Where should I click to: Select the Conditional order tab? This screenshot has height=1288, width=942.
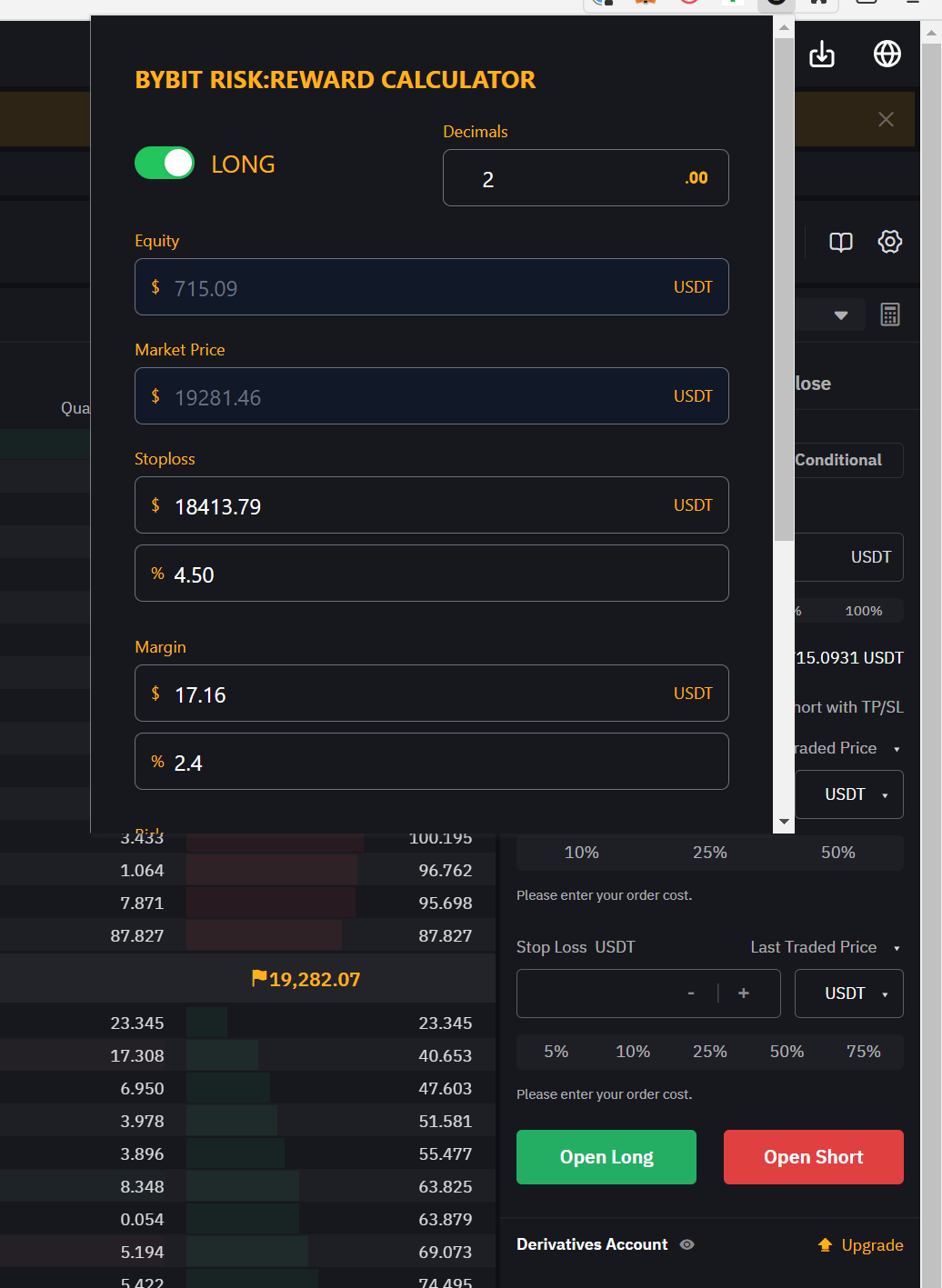[x=838, y=460]
